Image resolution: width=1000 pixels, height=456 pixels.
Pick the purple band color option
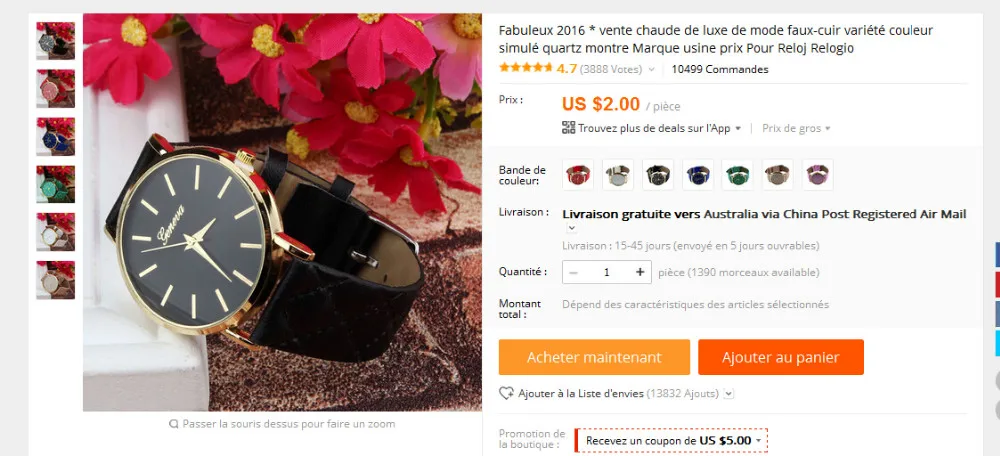tap(818, 175)
